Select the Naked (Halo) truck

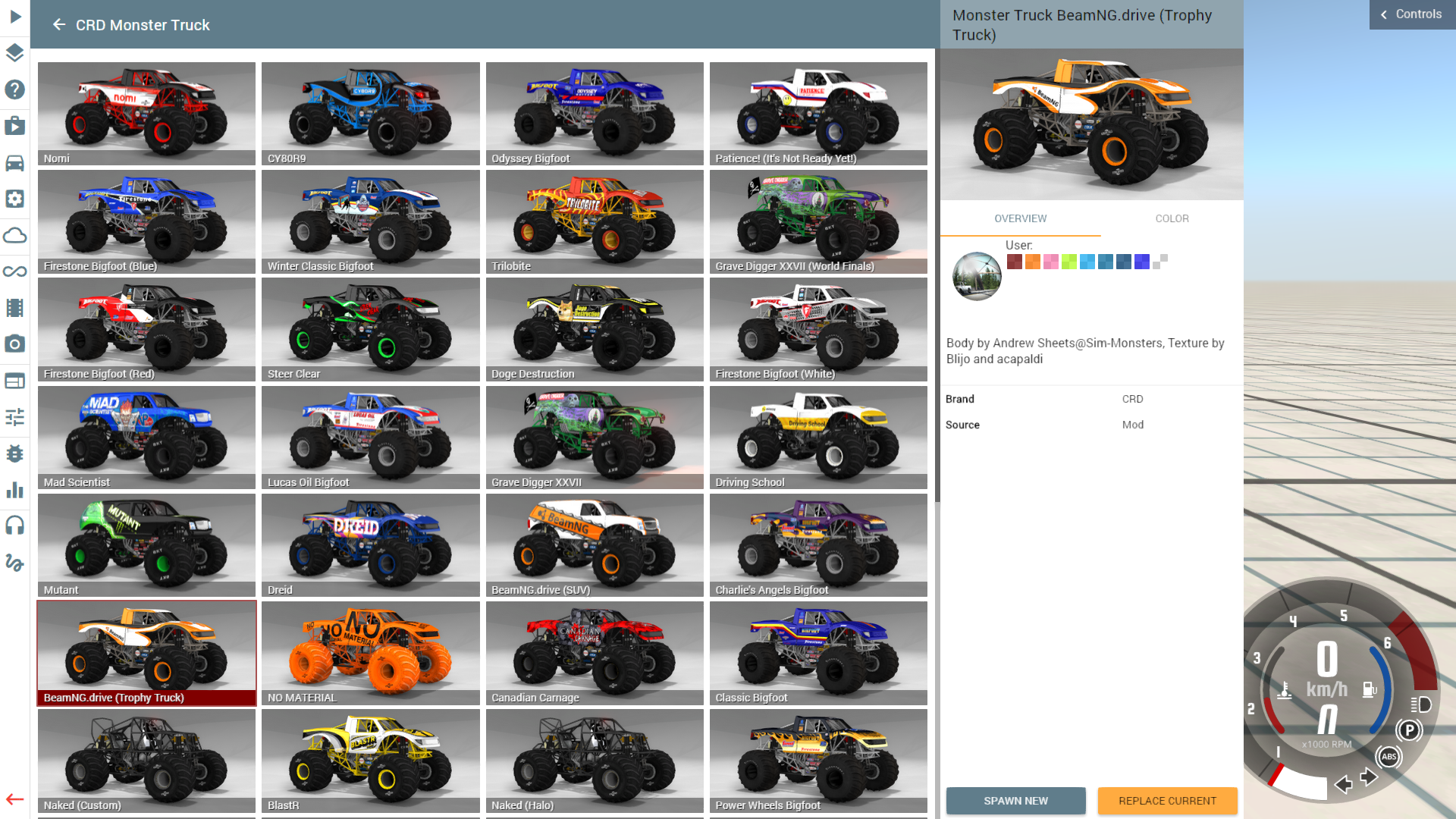[595, 761]
